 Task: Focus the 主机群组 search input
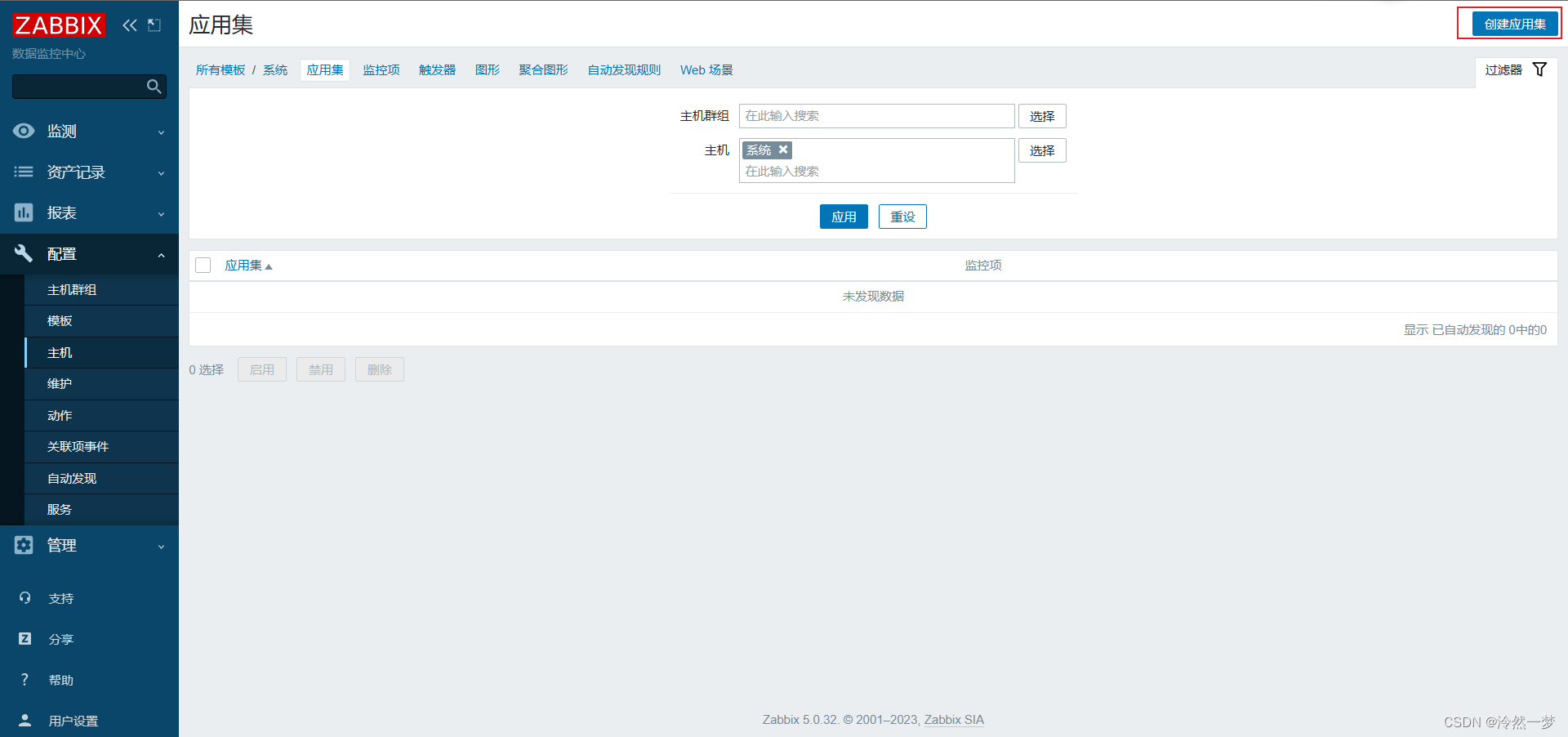pos(877,116)
